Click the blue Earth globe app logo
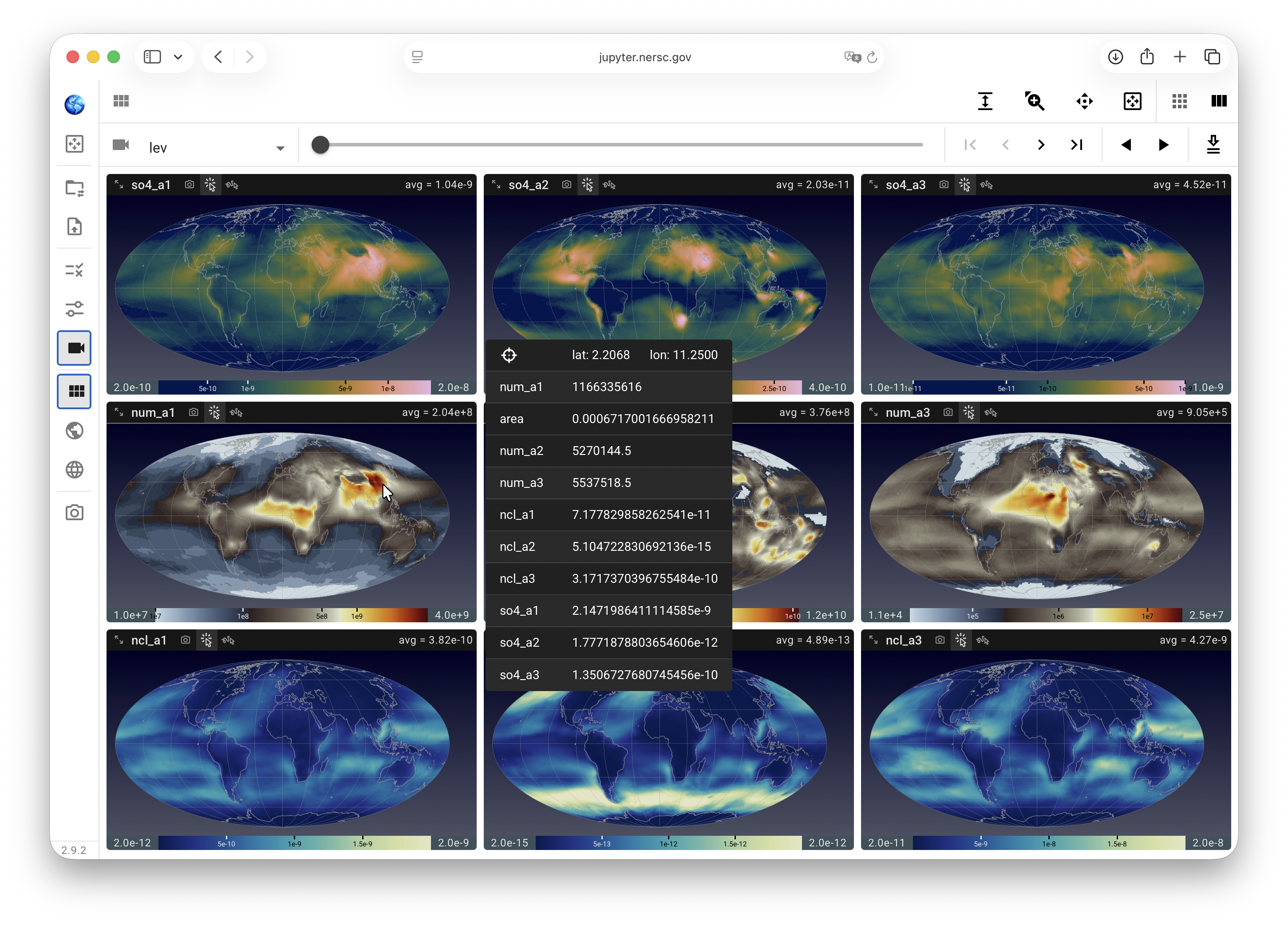The image size is (1288, 925). click(75, 104)
